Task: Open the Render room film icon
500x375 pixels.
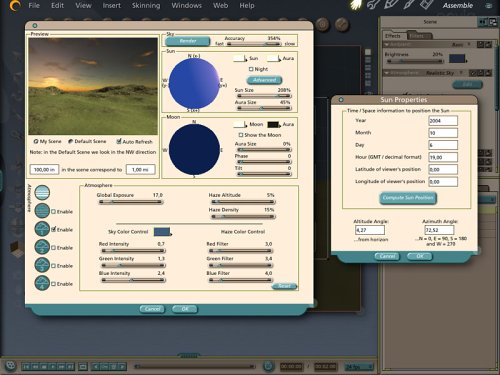Action: click(x=427, y=5)
